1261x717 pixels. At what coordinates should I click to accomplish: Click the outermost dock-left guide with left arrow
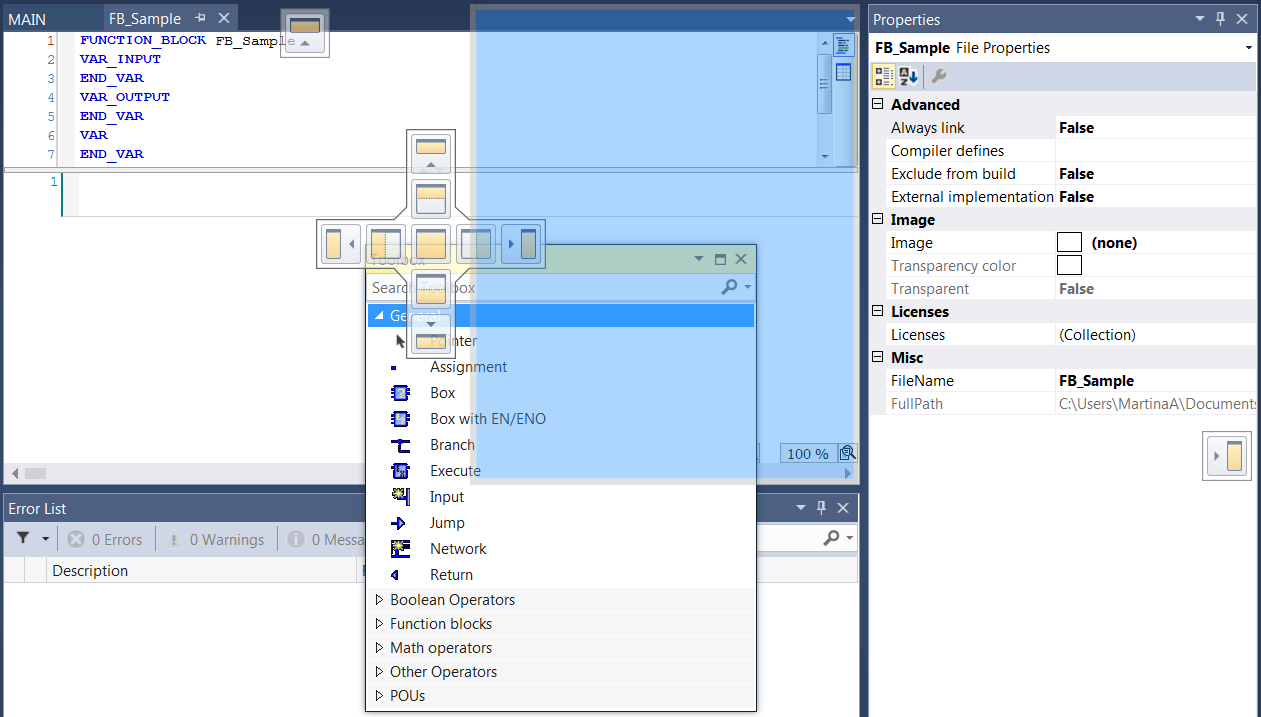click(339, 244)
